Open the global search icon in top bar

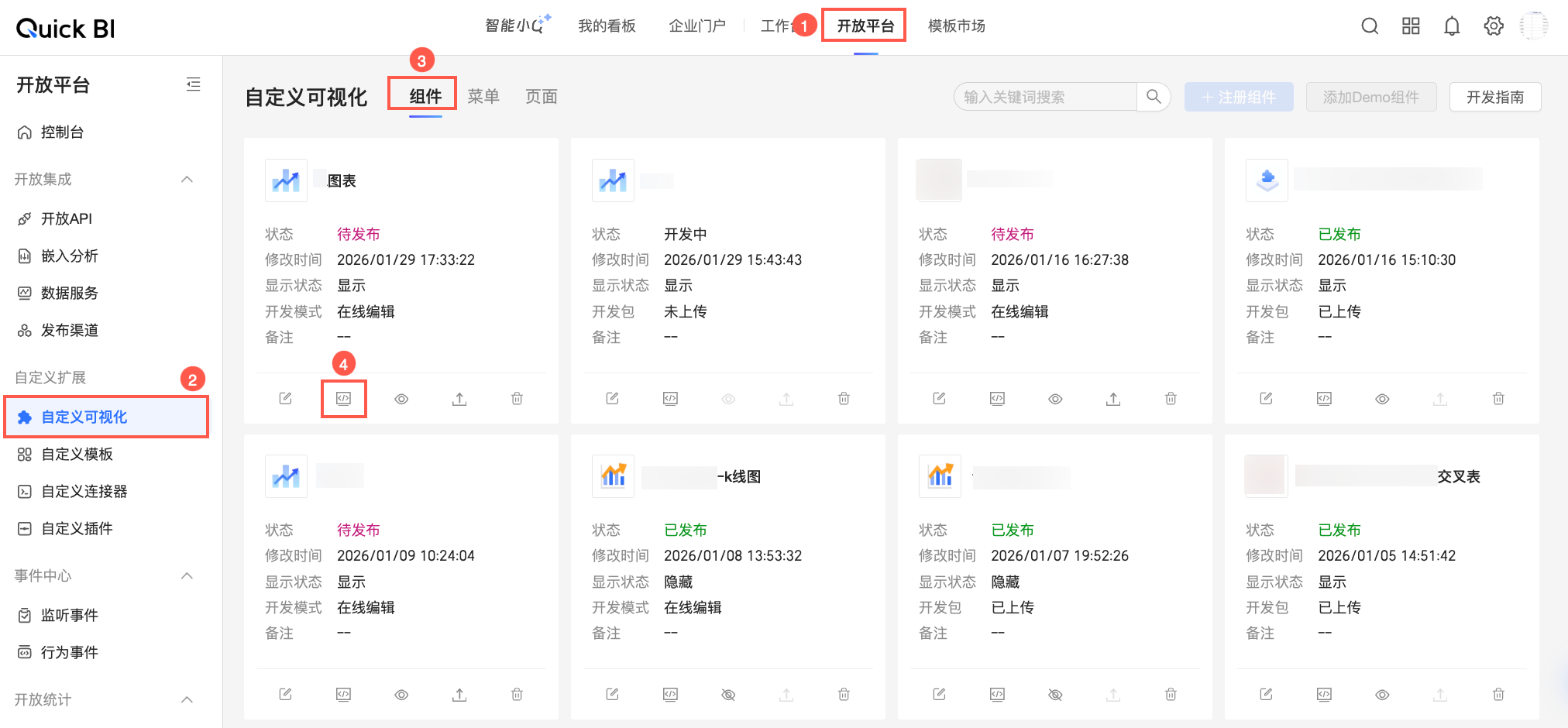coord(1370,26)
